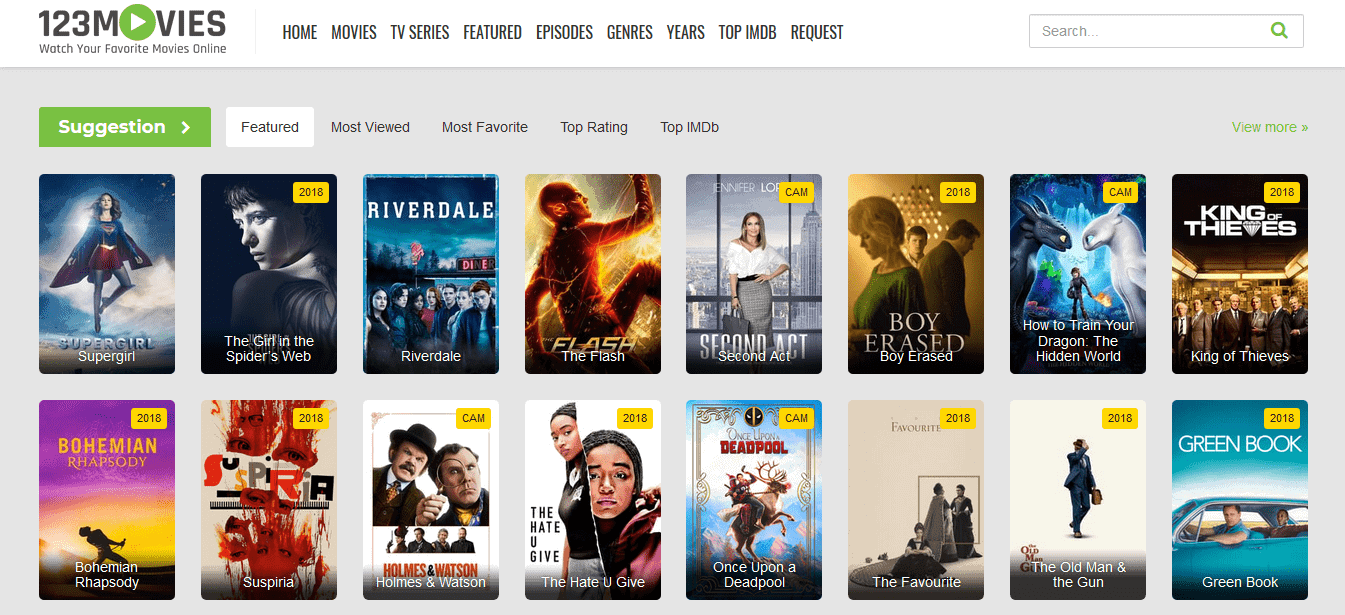Click the green Suggestion button
The width and height of the screenshot is (1345, 615).
click(125, 127)
